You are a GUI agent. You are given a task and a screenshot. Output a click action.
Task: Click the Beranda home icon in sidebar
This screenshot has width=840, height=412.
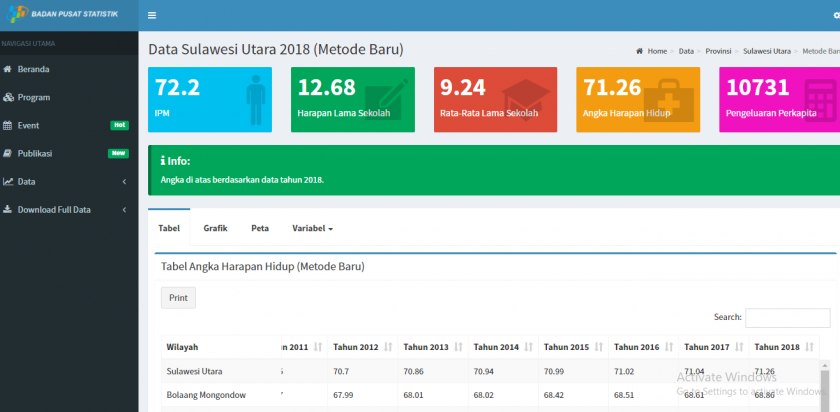[x=8, y=69]
